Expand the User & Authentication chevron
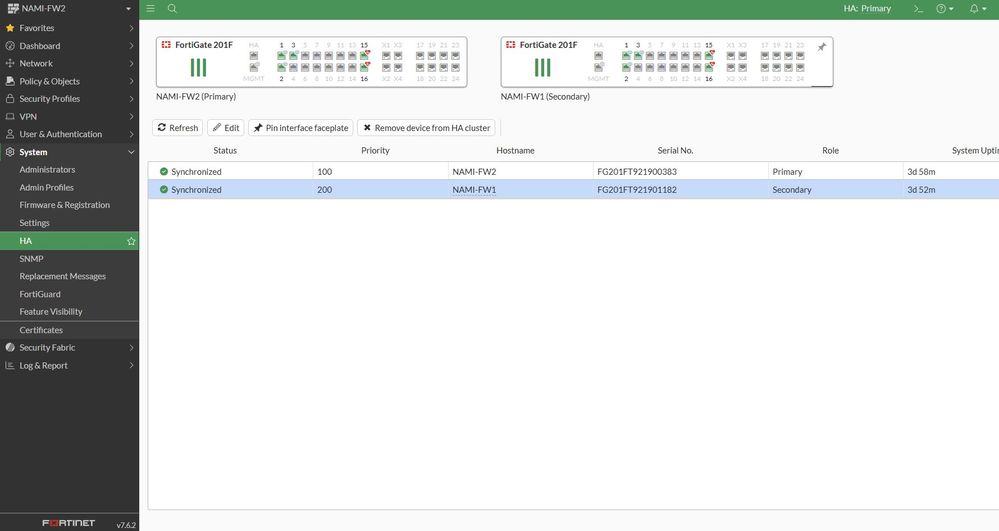The height and width of the screenshot is (531, 999). click(x=131, y=134)
